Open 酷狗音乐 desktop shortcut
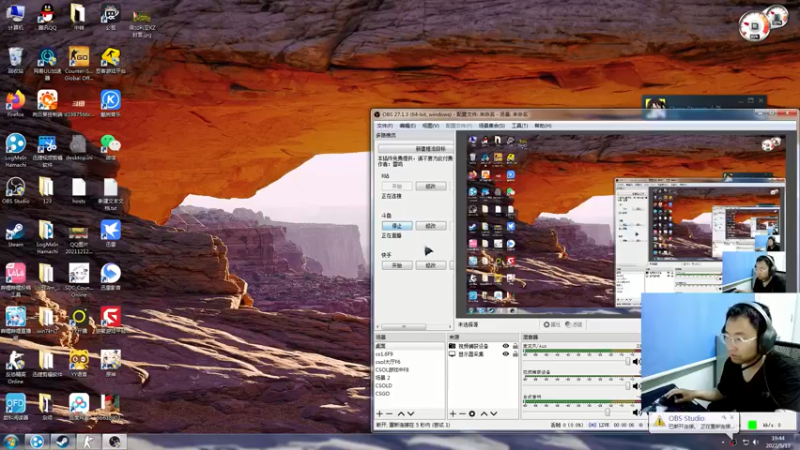Screen dimensions: 800x450 110,104
